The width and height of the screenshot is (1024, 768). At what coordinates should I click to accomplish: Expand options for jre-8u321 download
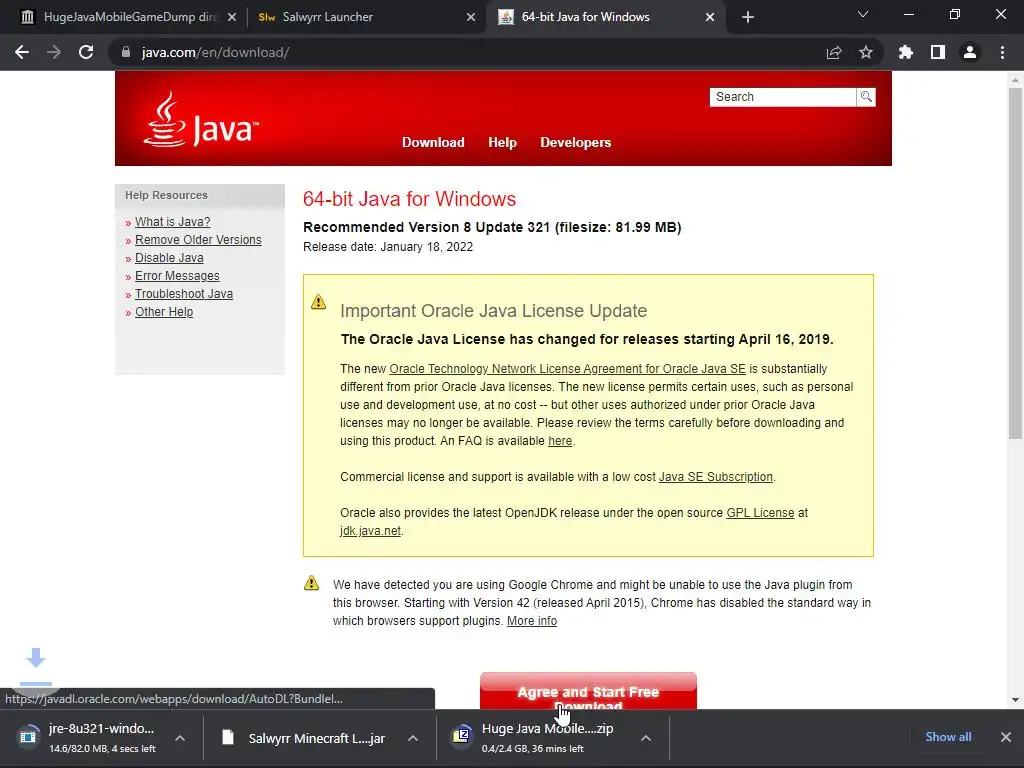180,738
